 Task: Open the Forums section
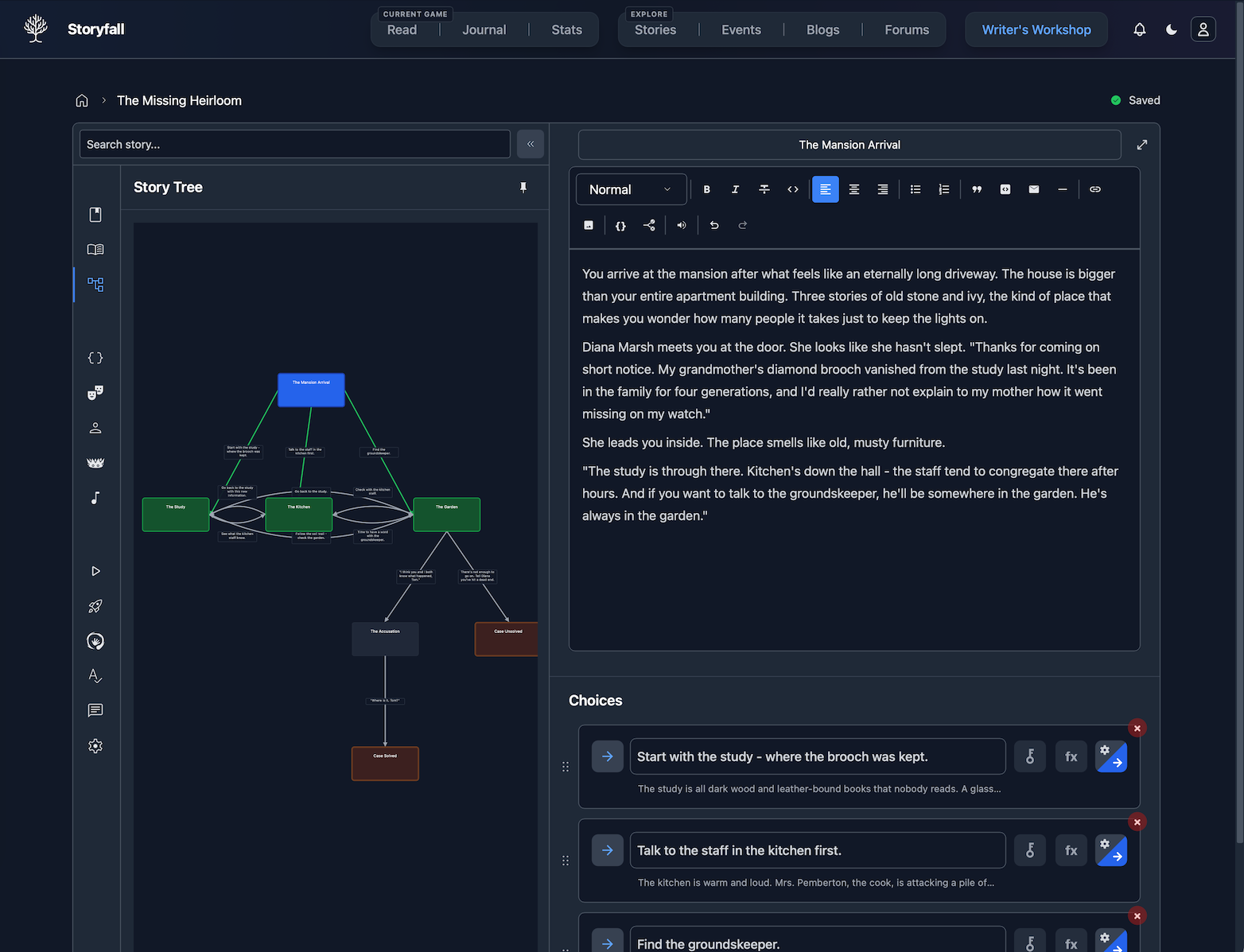(906, 29)
